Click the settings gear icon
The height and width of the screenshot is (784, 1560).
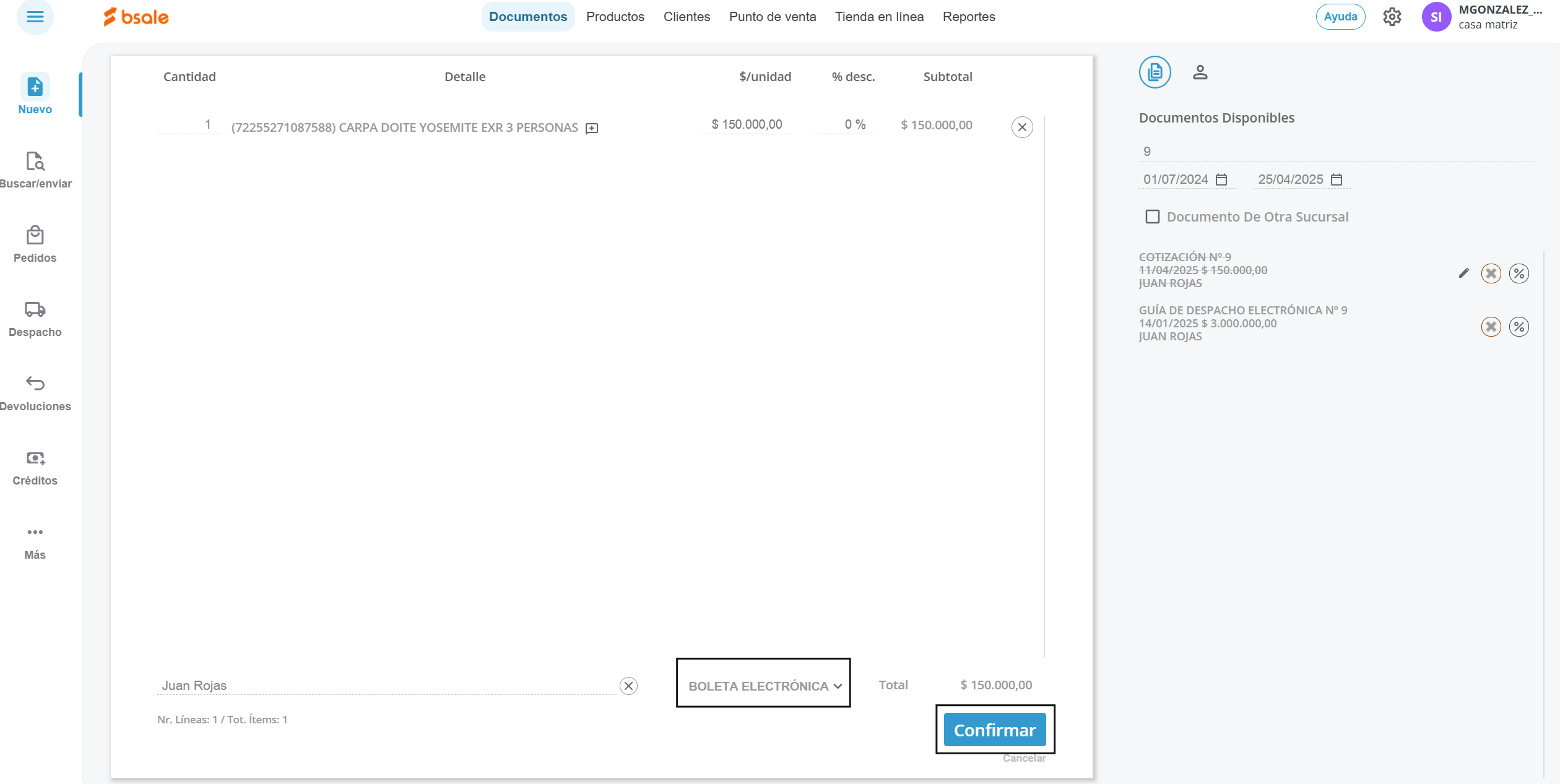coord(1392,17)
